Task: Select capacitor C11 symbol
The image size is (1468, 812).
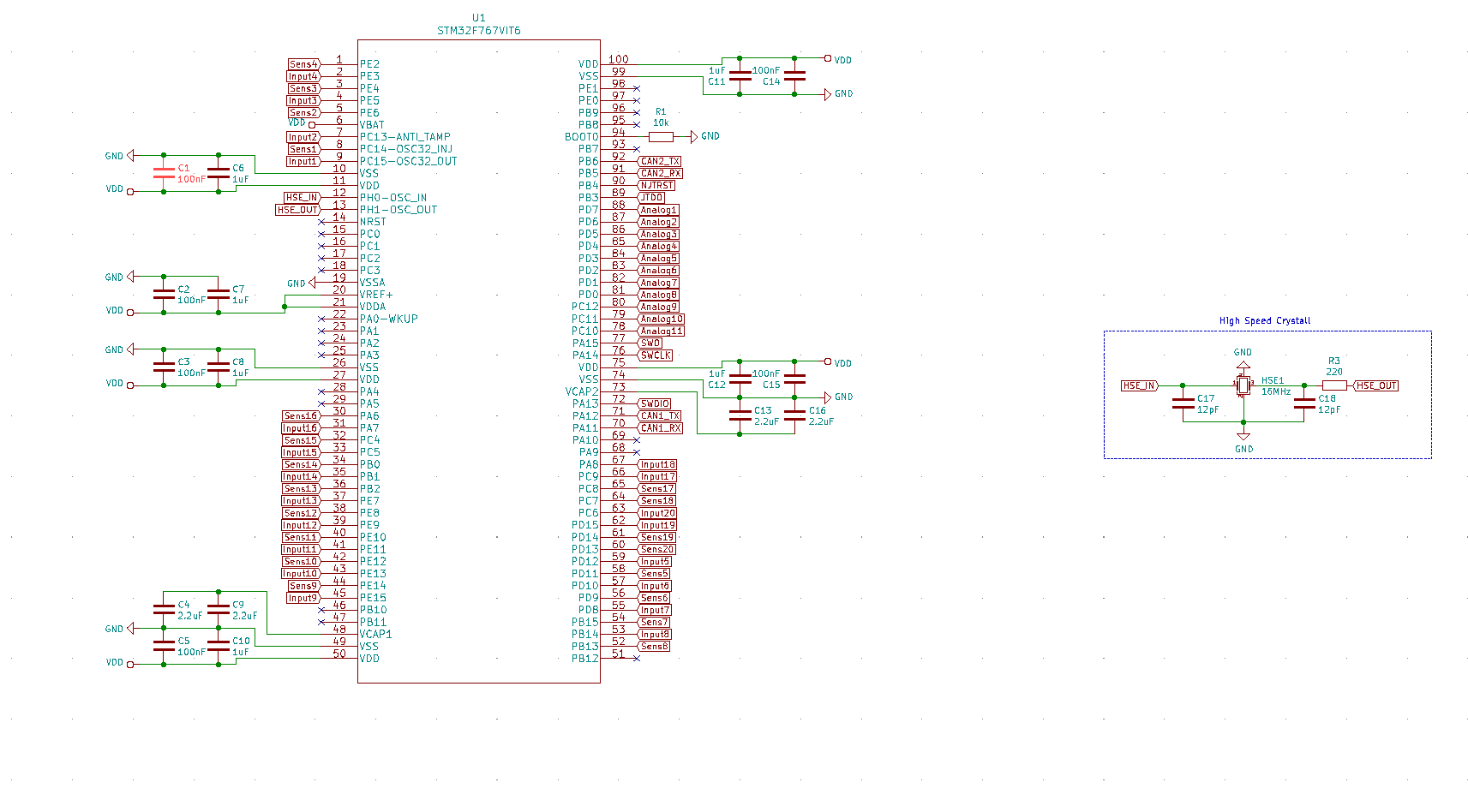Action: point(740,76)
